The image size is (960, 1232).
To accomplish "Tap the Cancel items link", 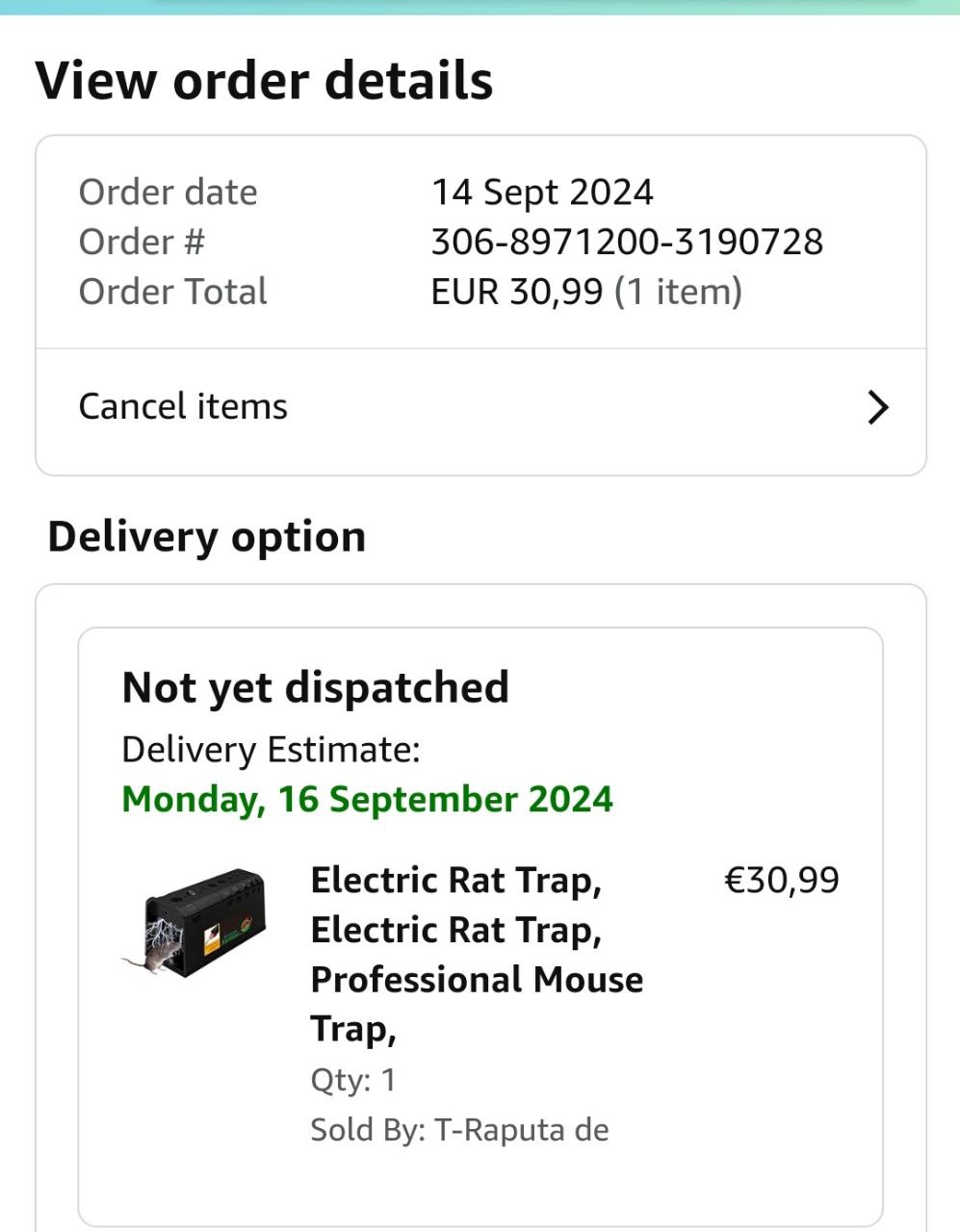I will click(183, 406).
